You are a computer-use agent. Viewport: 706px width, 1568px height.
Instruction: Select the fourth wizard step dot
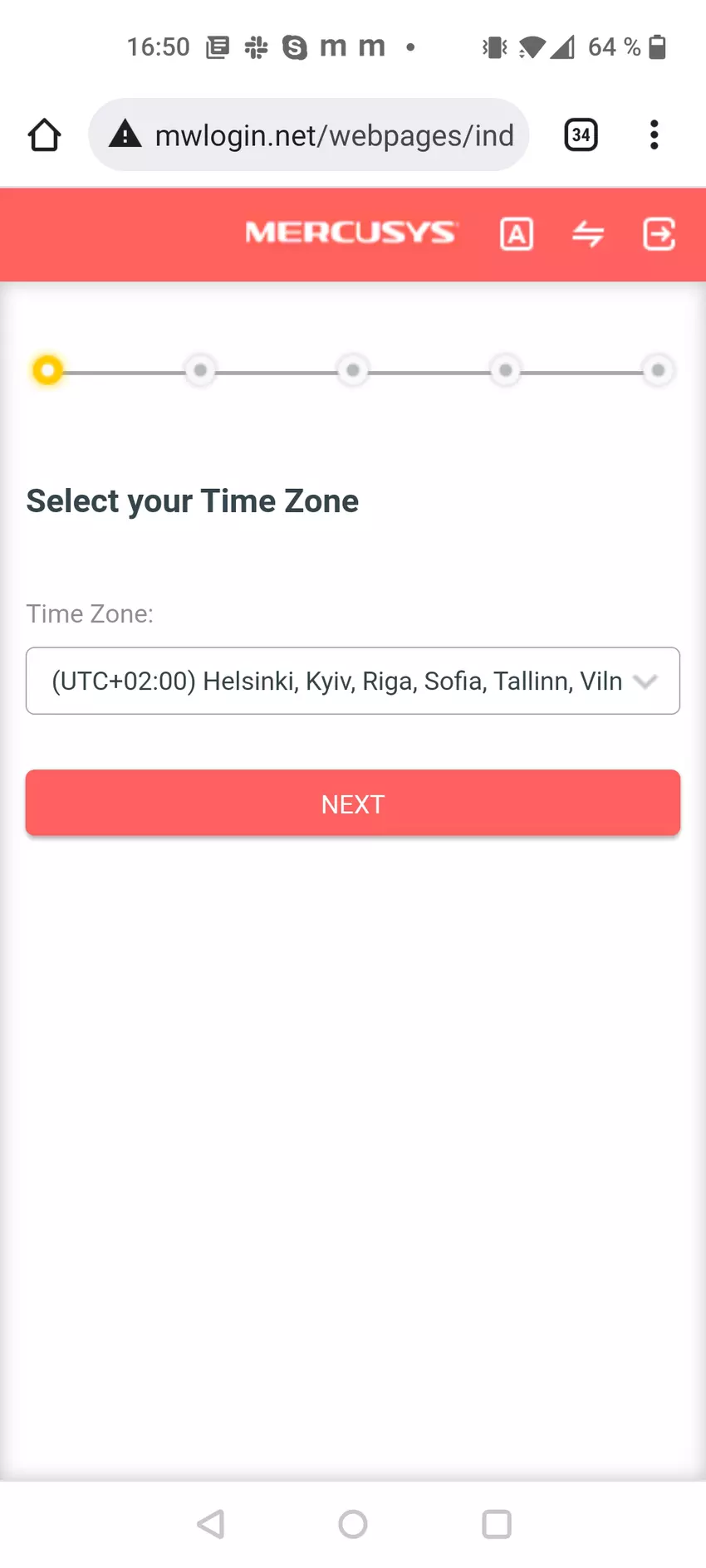coord(505,369)
